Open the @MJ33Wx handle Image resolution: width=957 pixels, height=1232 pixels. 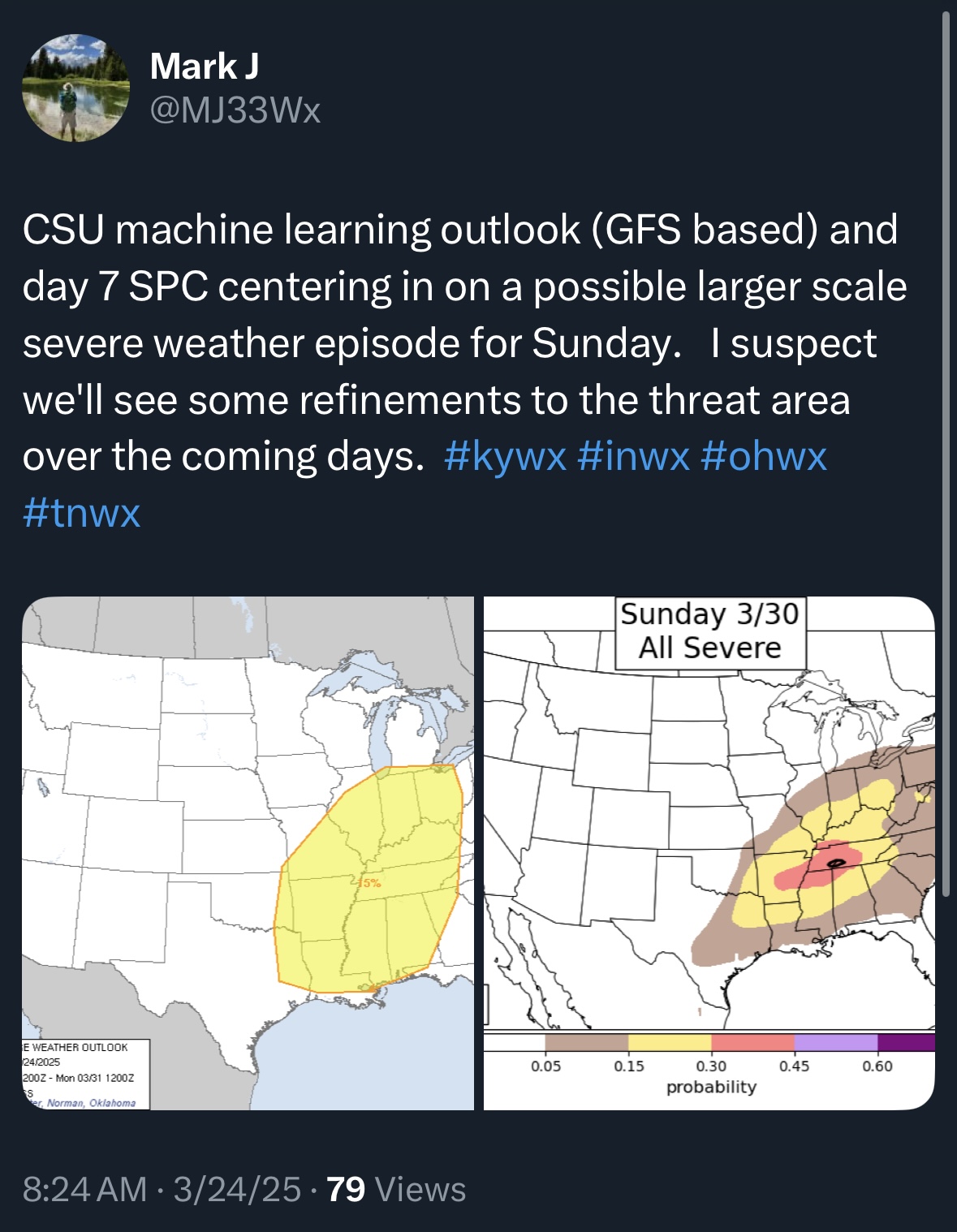click(x=235, y=110)
